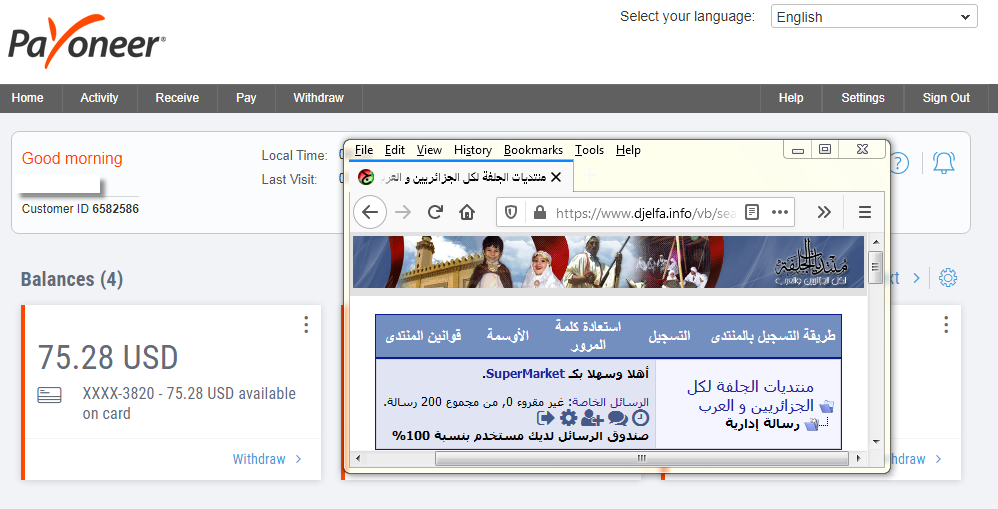The height and width of the screenshot is (509, 998).
Task: Open the Help menu in Firefox
Action: [x=628, y=150]
